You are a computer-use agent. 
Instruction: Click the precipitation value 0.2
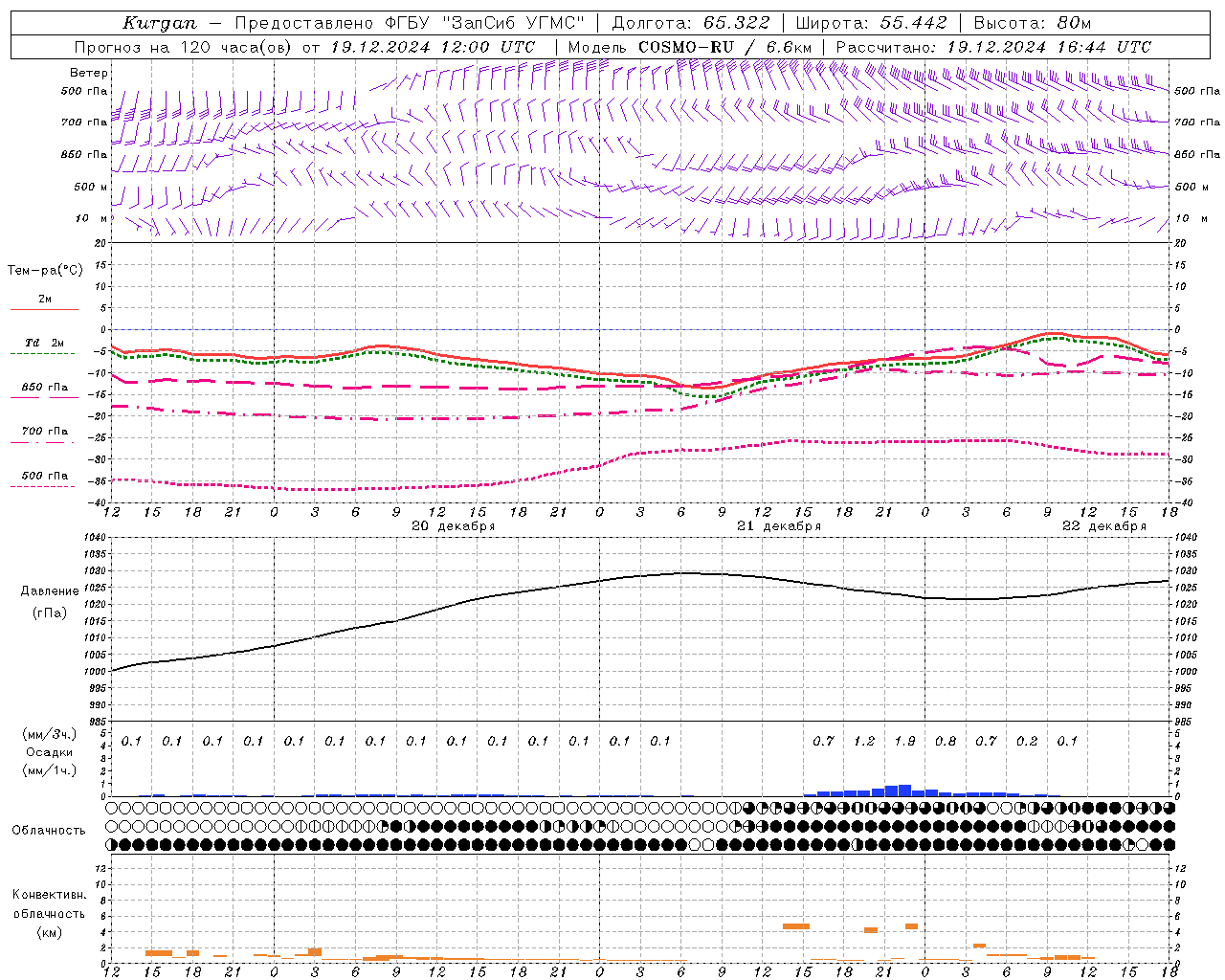pos(1027,741)
